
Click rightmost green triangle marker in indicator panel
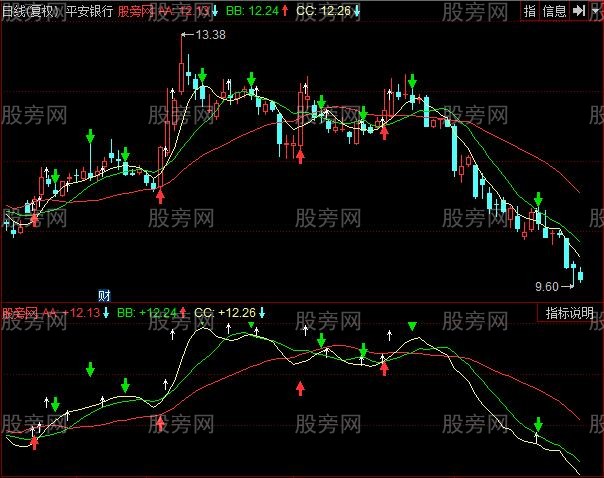pos(412,327)
